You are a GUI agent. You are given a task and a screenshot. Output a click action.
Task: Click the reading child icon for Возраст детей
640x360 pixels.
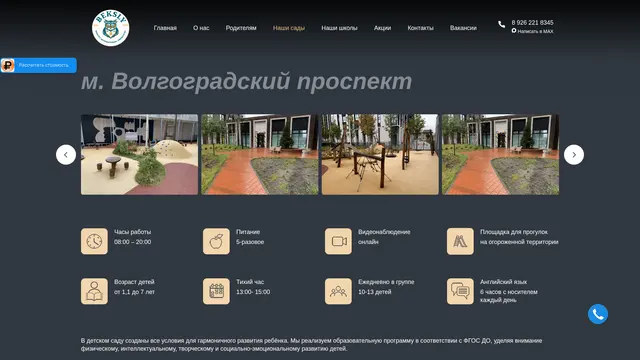(x=94, y=291)
